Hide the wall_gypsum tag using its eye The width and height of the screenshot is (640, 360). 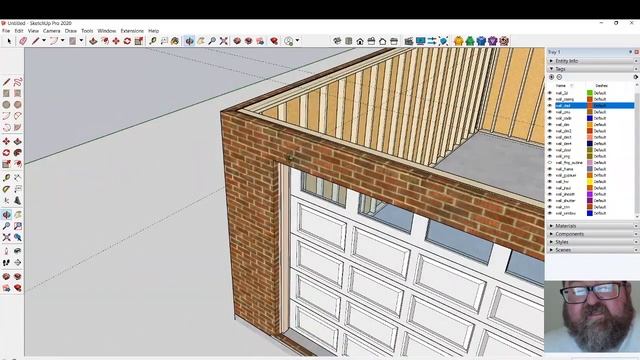pyautogui.click(x=550, y=175)
